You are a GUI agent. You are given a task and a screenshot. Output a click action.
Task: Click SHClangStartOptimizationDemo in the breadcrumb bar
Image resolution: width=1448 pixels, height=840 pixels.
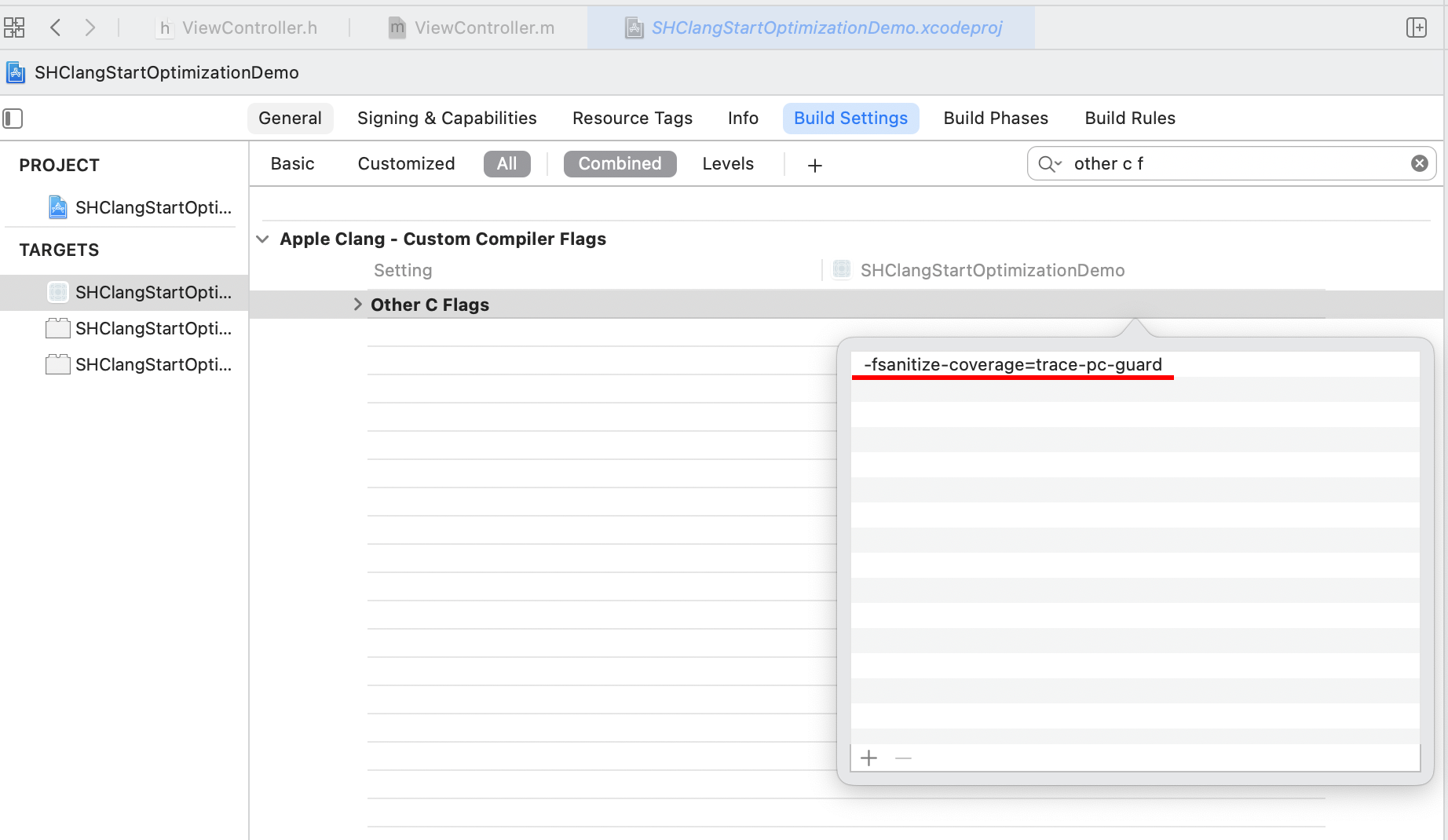[x=166, y=72]
